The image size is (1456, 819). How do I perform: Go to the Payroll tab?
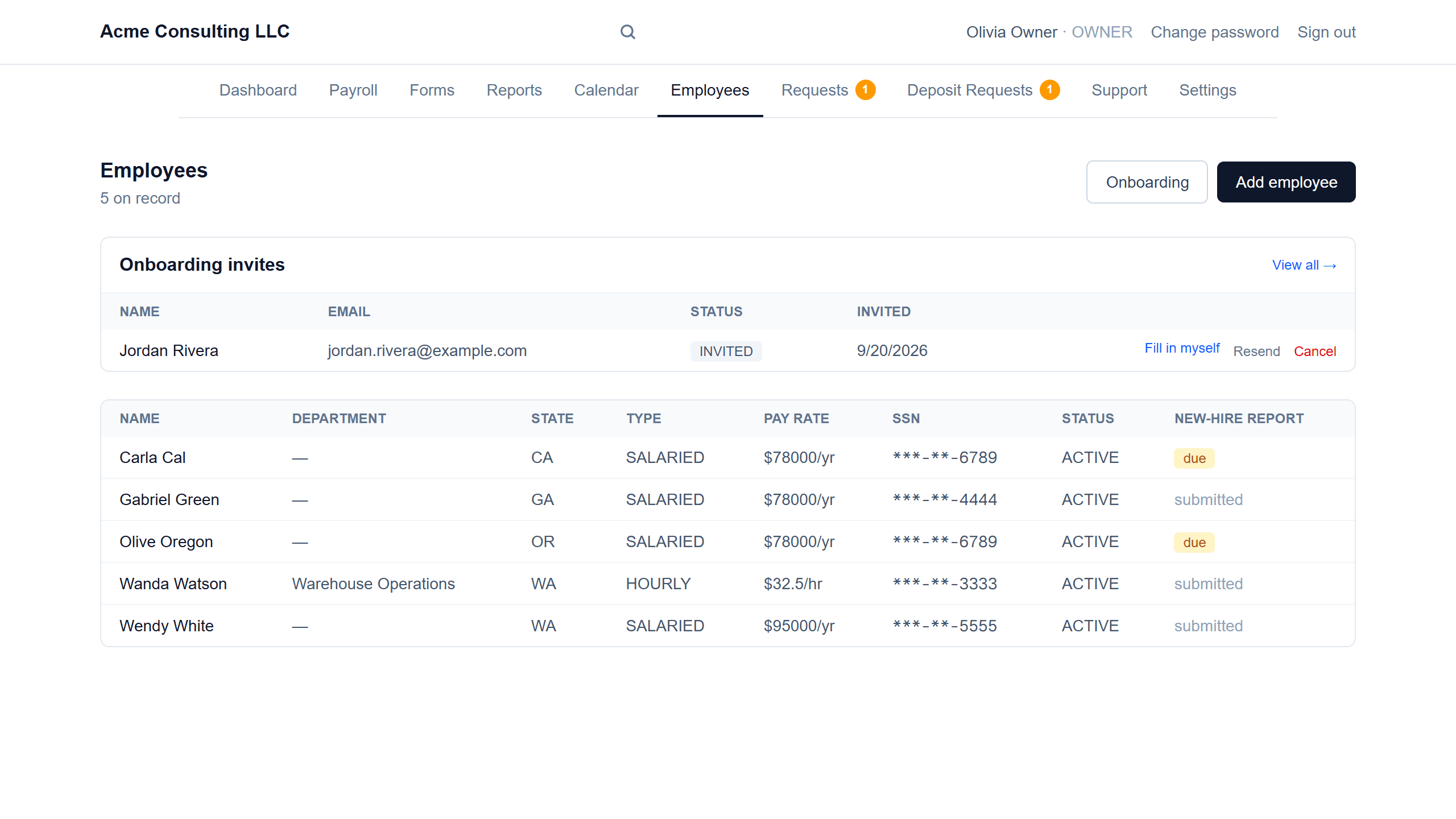[x=353, y=90]
